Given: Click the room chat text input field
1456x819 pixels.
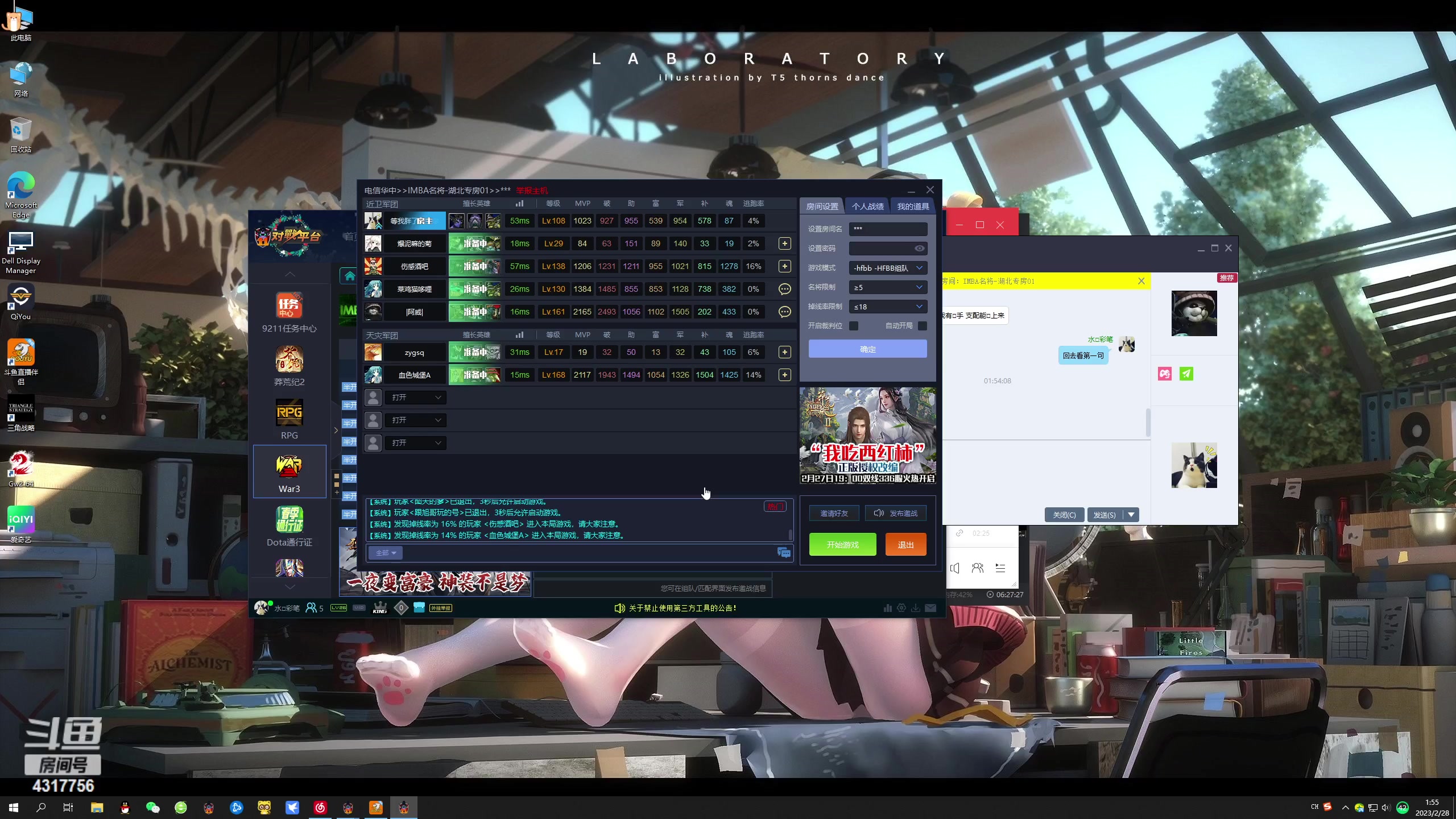Looking at the screenshot, I should [589, 553].
